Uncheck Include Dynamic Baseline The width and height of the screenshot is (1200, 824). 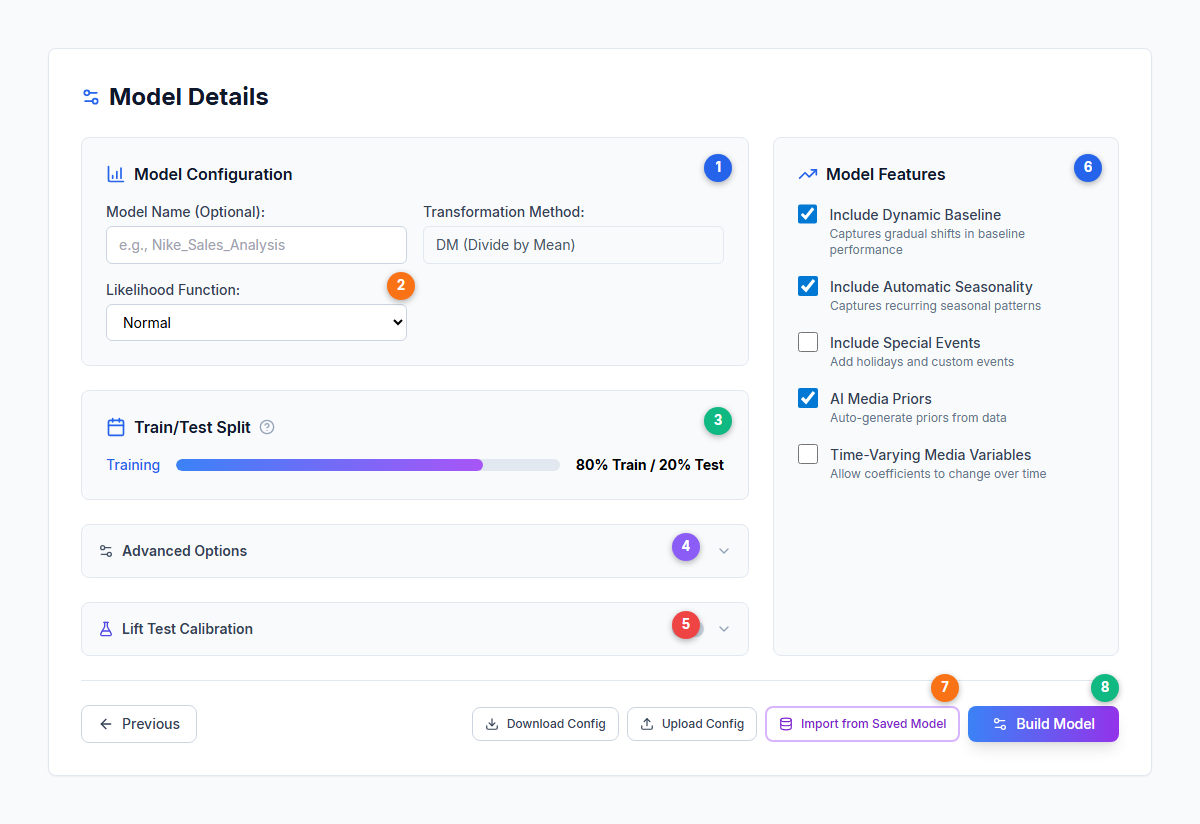(808, 214)
